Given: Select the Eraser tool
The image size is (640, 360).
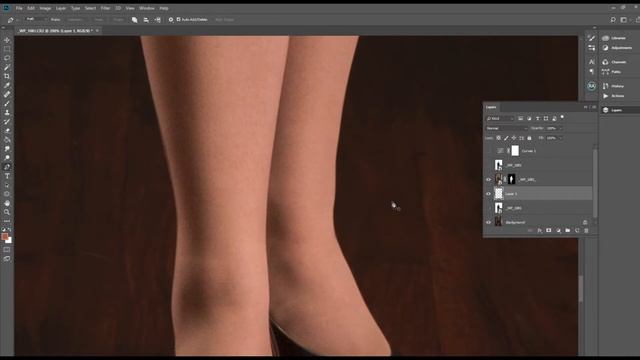Looking at the screenshot, I should click(x=7, y=131).
